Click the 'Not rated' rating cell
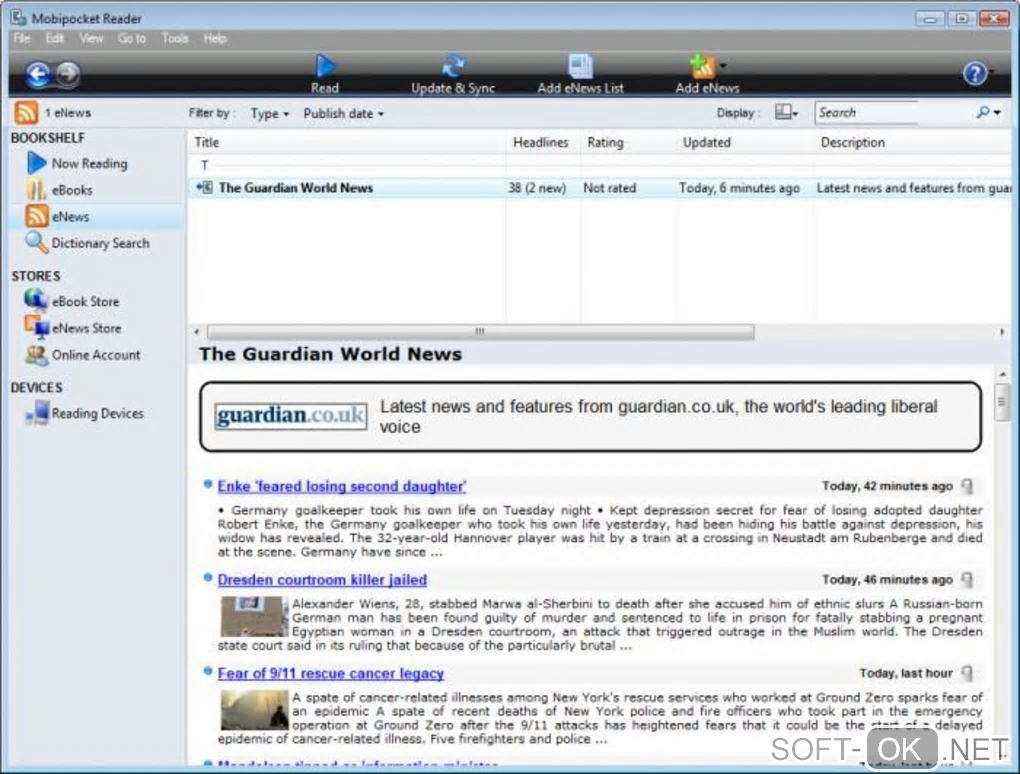1020x774 pixels. pyautogui.click(x=610, y=188)
